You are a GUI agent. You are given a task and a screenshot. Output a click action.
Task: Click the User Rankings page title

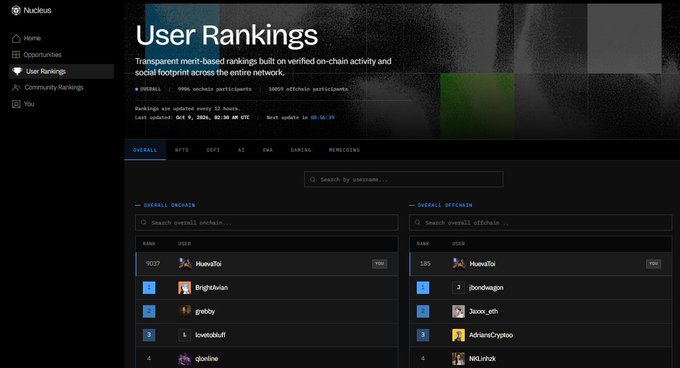pos(227,35)
